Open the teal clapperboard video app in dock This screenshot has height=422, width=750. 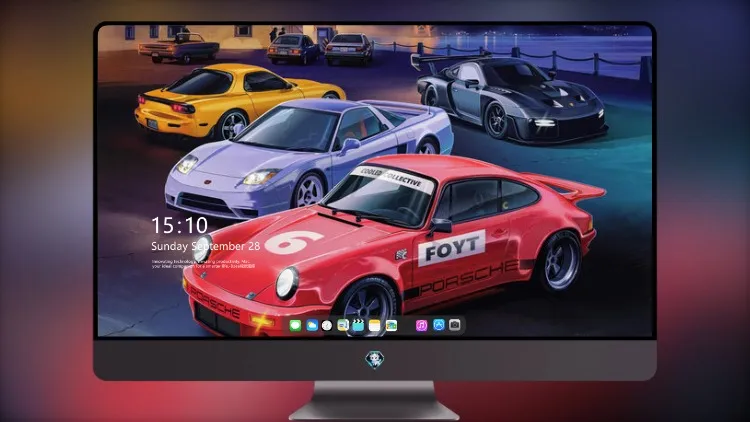click(x=358, y=325)
